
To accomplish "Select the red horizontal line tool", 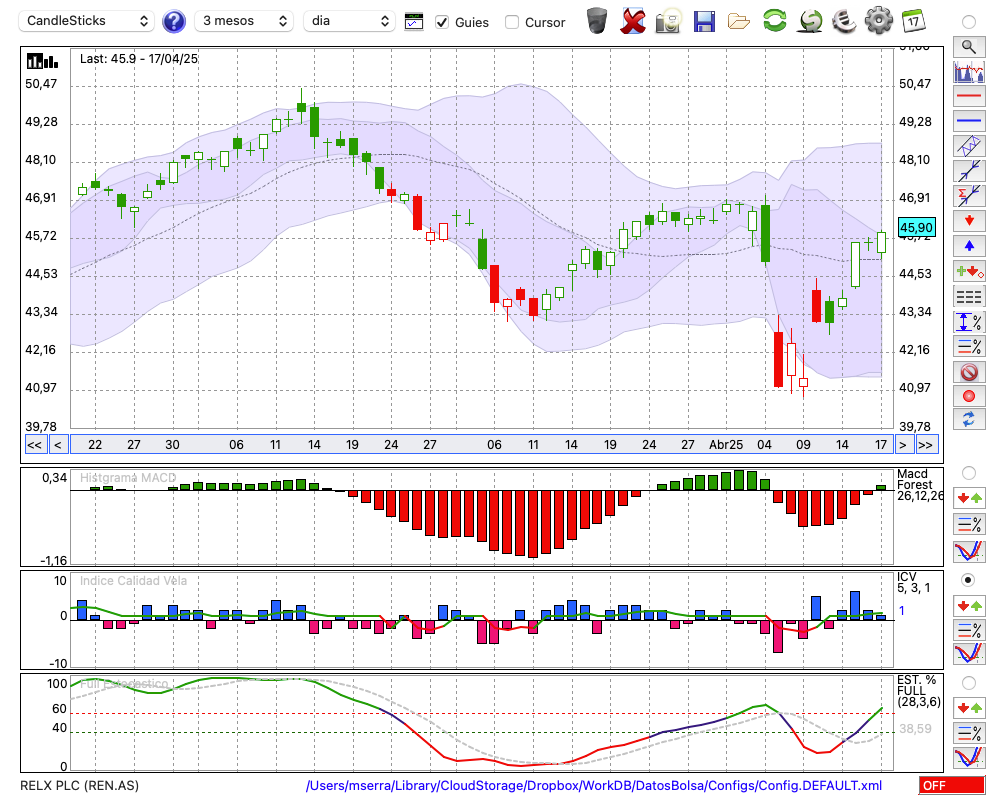I will 969,96.
